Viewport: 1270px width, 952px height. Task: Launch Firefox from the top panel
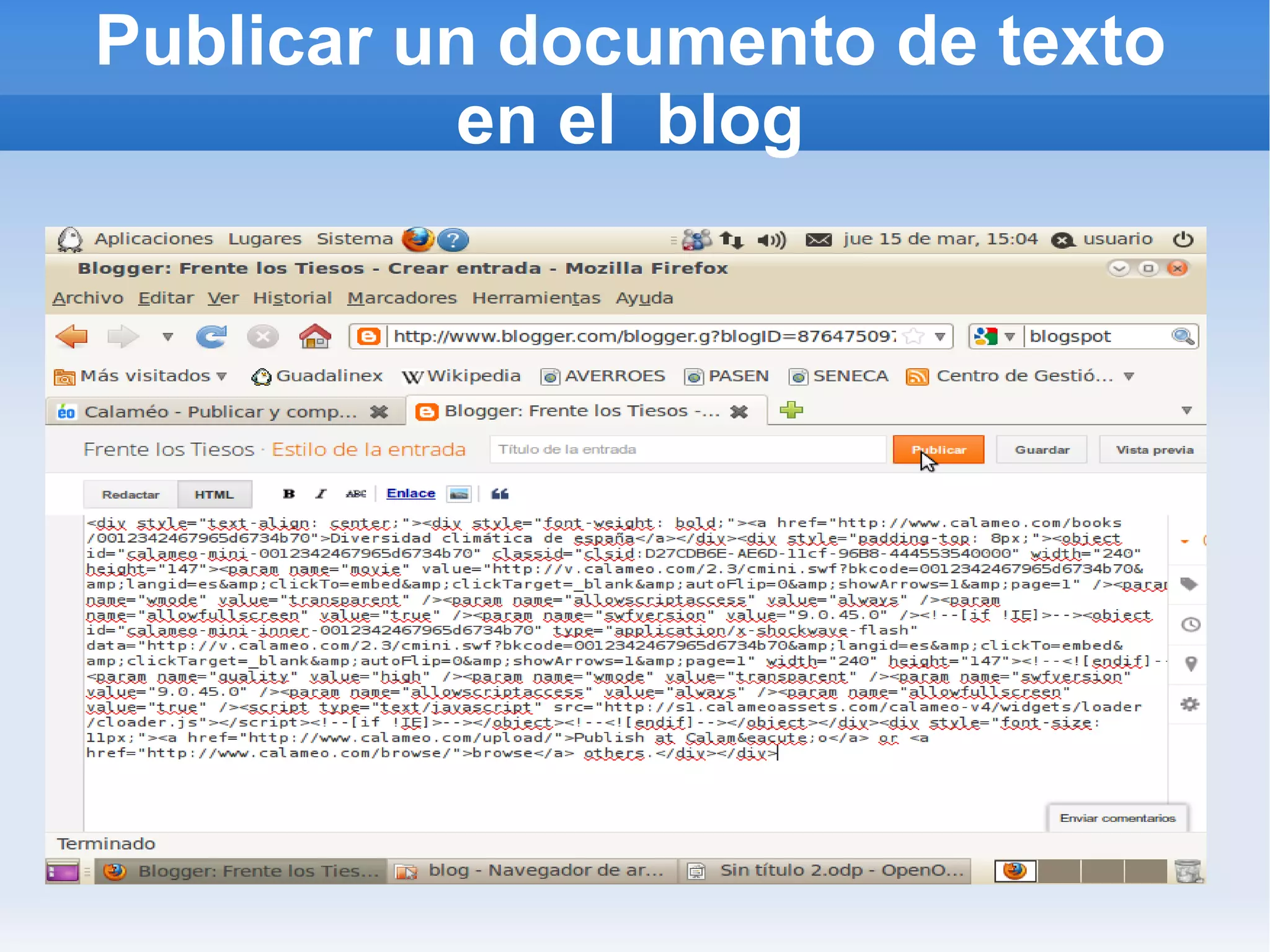pyautogui.click(x=417, y=239)
